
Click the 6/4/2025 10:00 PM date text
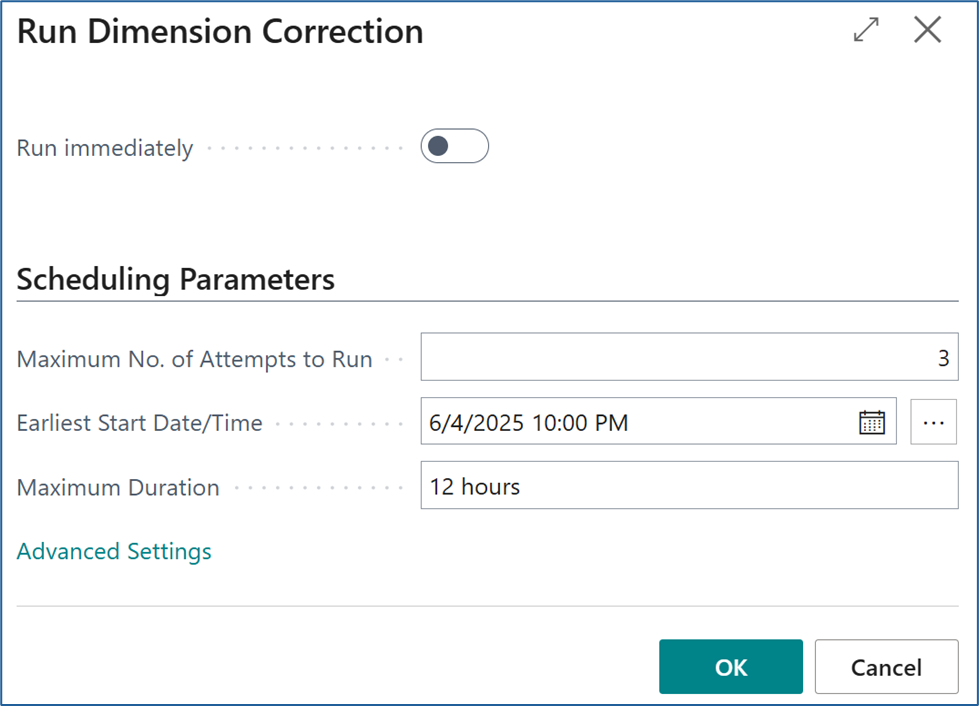(528, 423)
